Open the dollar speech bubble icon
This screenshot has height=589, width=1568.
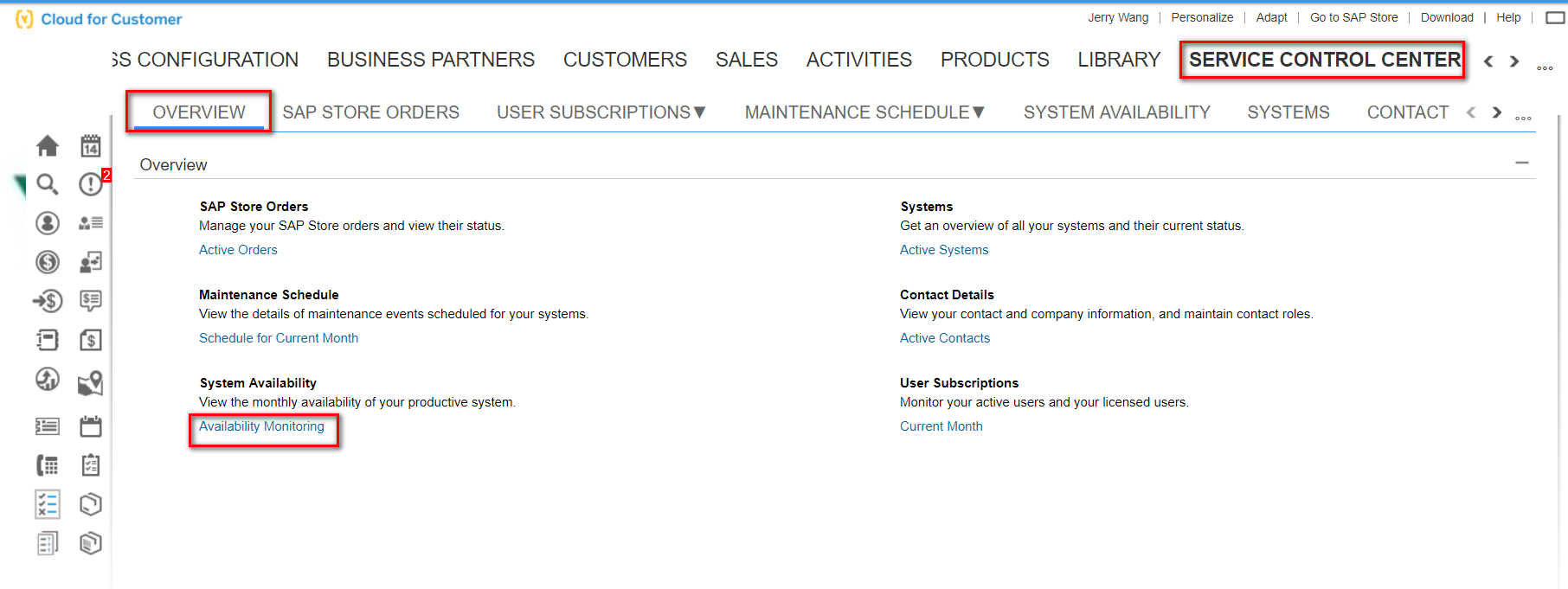click(x=91, y=301)
